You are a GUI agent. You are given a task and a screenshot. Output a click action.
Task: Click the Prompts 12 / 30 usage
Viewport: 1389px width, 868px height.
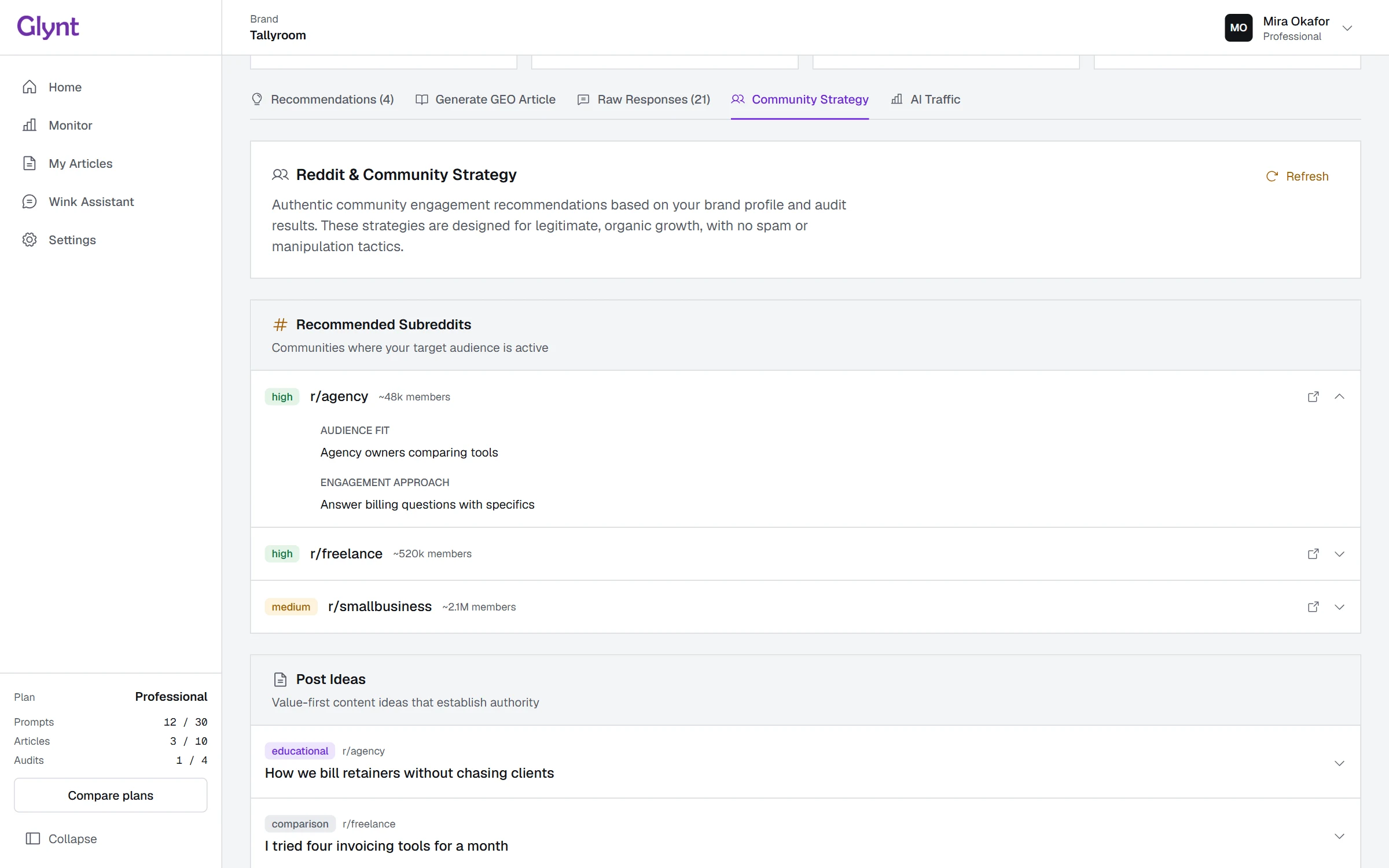point(111,722)
